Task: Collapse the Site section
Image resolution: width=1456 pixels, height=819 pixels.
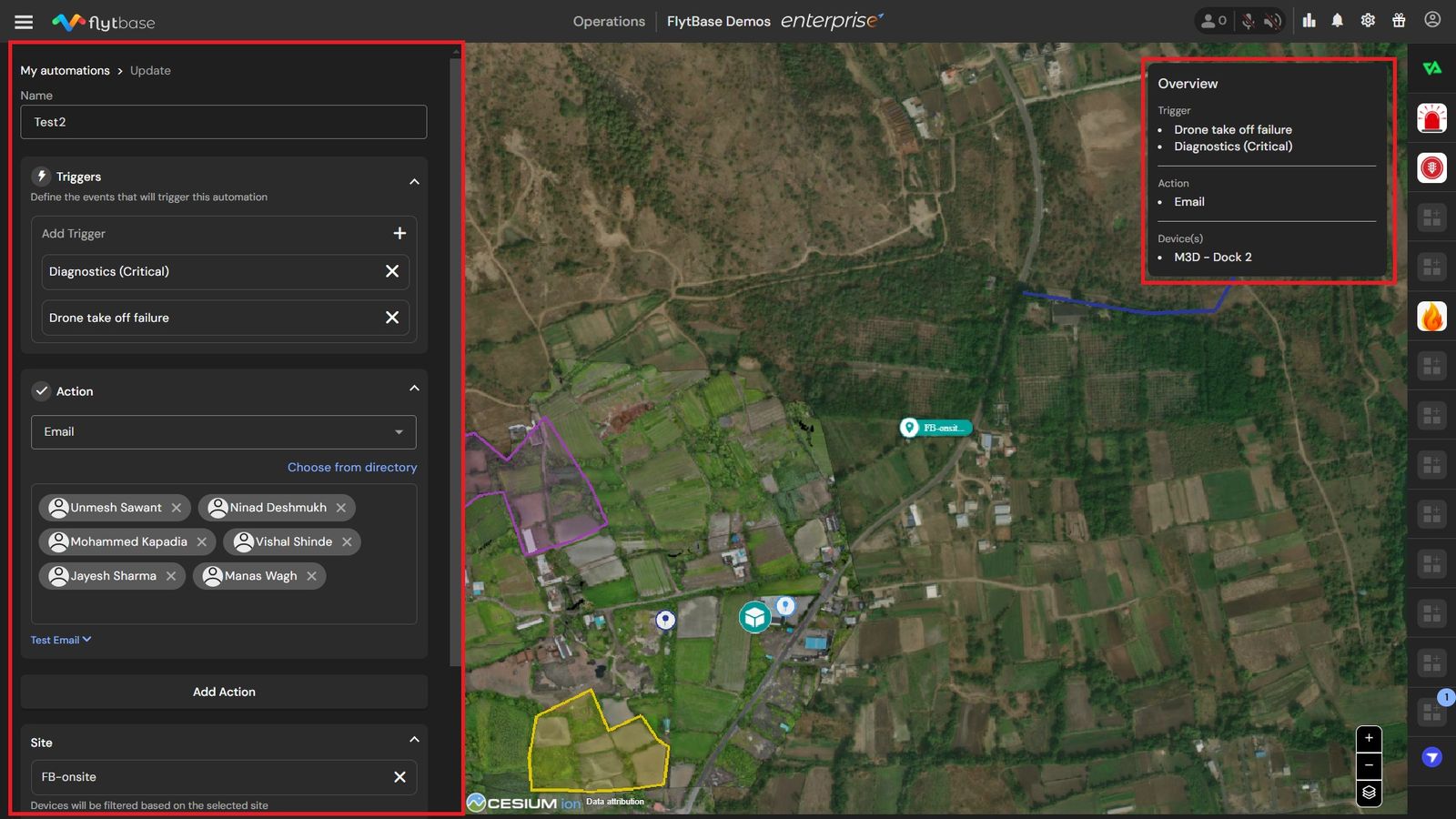Action: (414, 740)
